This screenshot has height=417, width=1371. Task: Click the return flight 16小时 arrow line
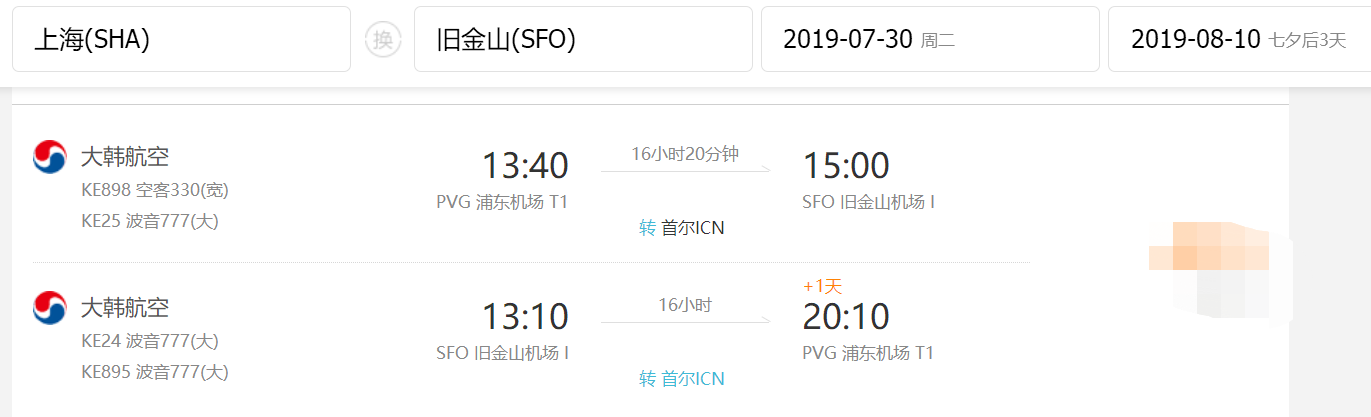(685, 322)
